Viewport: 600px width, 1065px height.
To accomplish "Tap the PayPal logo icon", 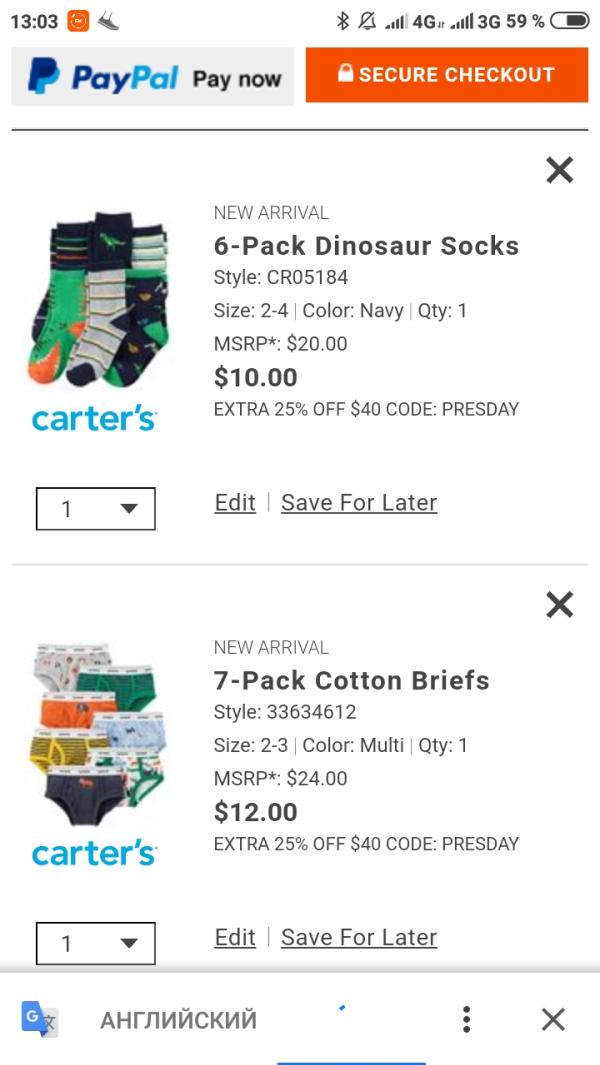I will coord(43,75).
